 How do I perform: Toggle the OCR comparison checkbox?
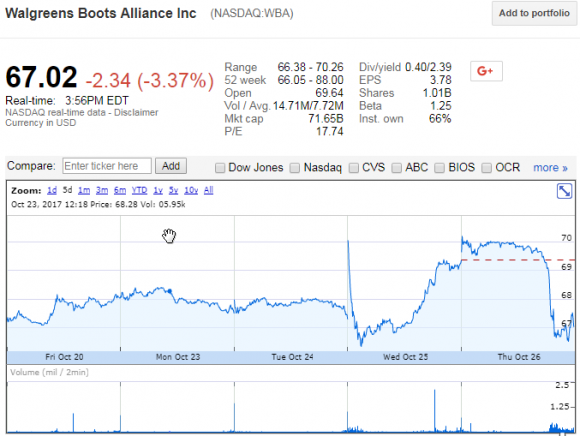pos(486,168)
